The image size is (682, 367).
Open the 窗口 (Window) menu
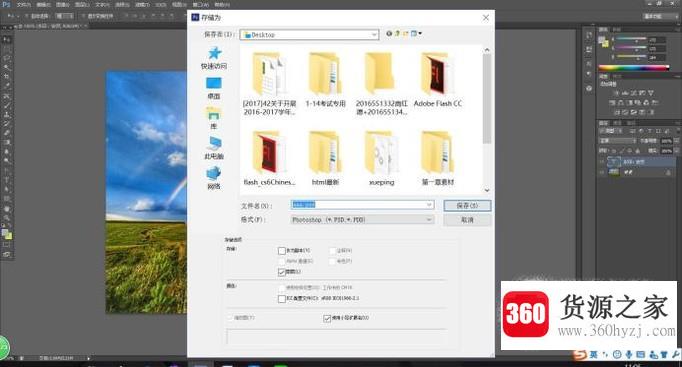200,5
